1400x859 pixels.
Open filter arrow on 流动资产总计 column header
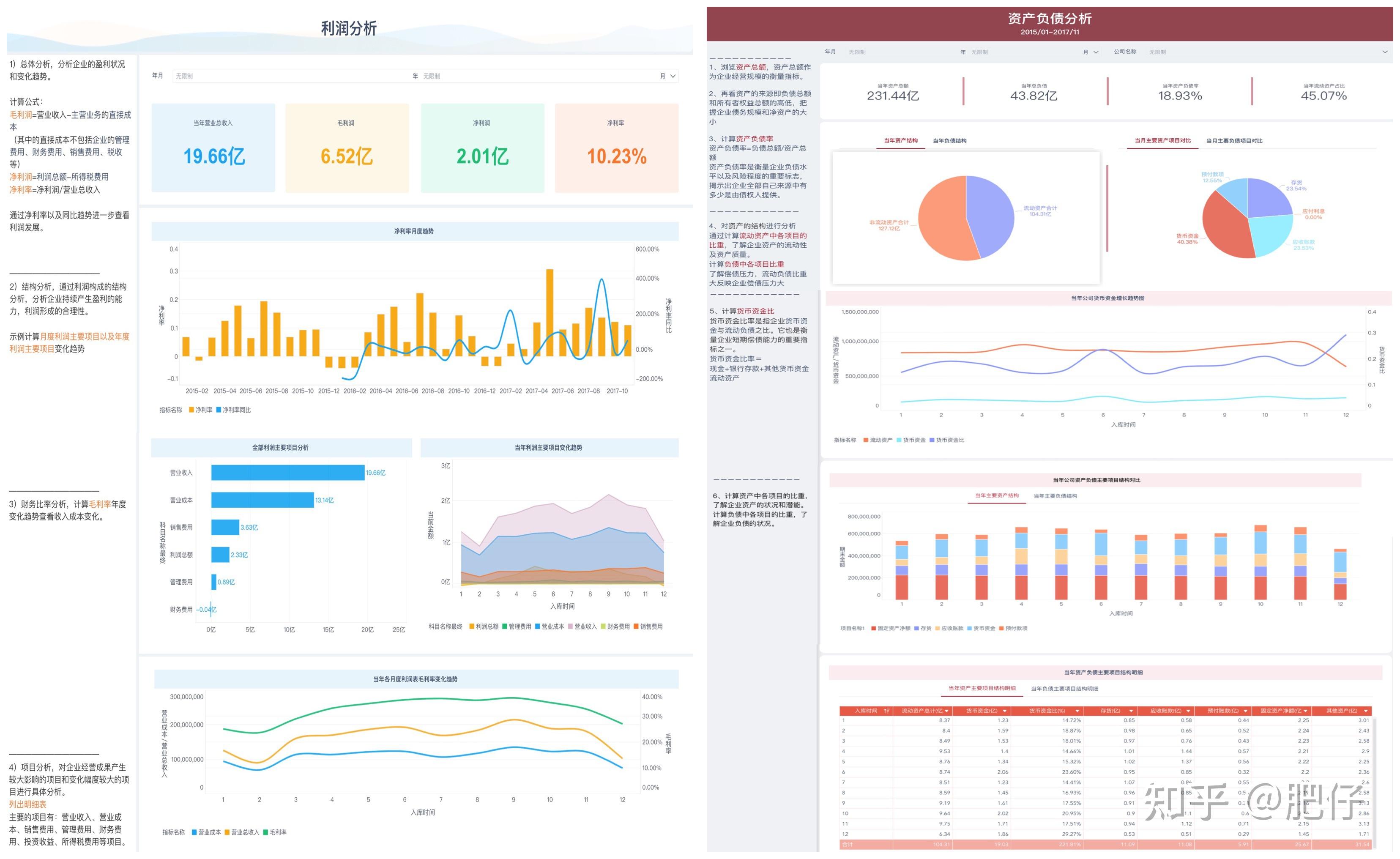coord(946,711)
